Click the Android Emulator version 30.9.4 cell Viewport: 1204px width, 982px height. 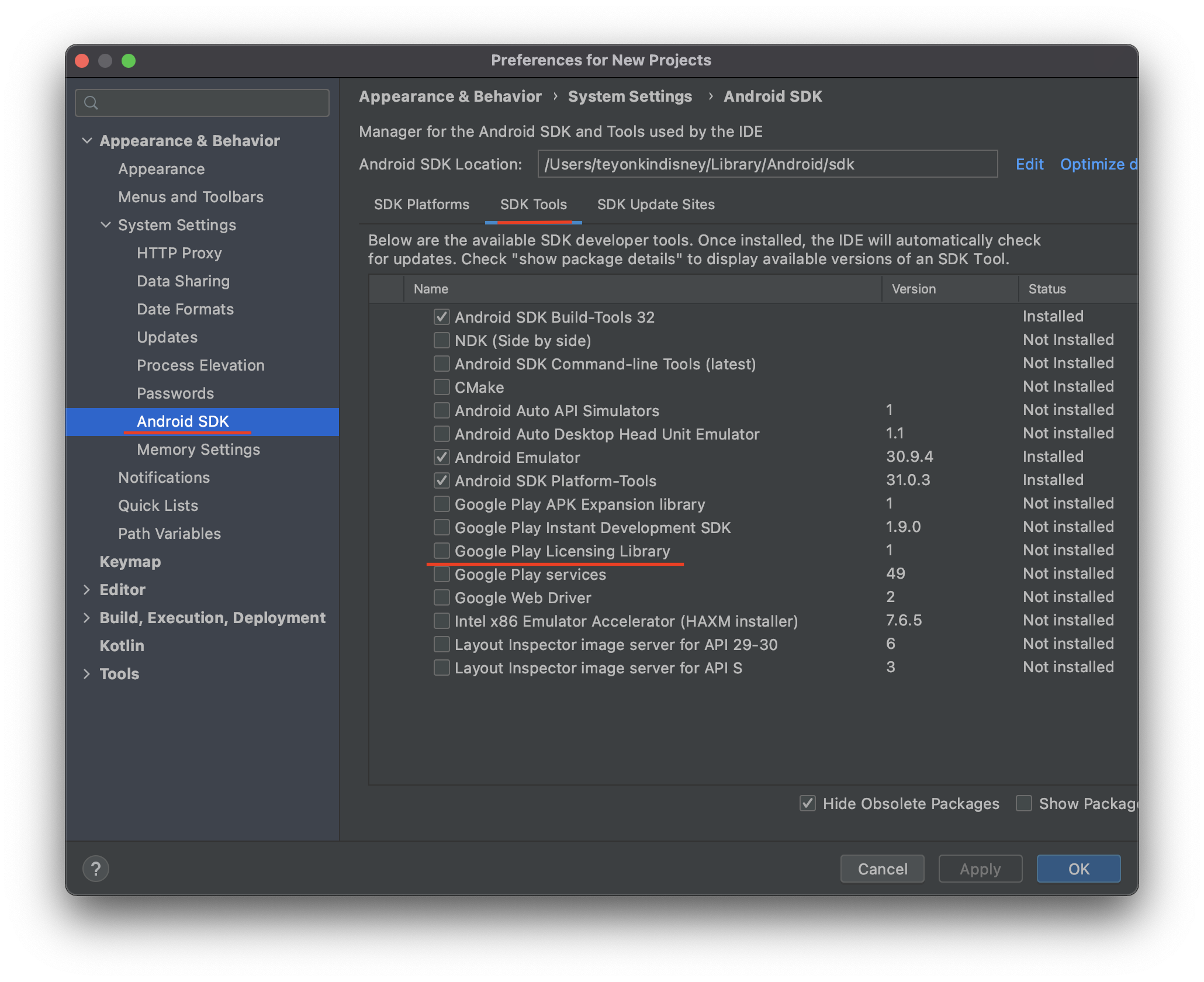coord(909,457)
